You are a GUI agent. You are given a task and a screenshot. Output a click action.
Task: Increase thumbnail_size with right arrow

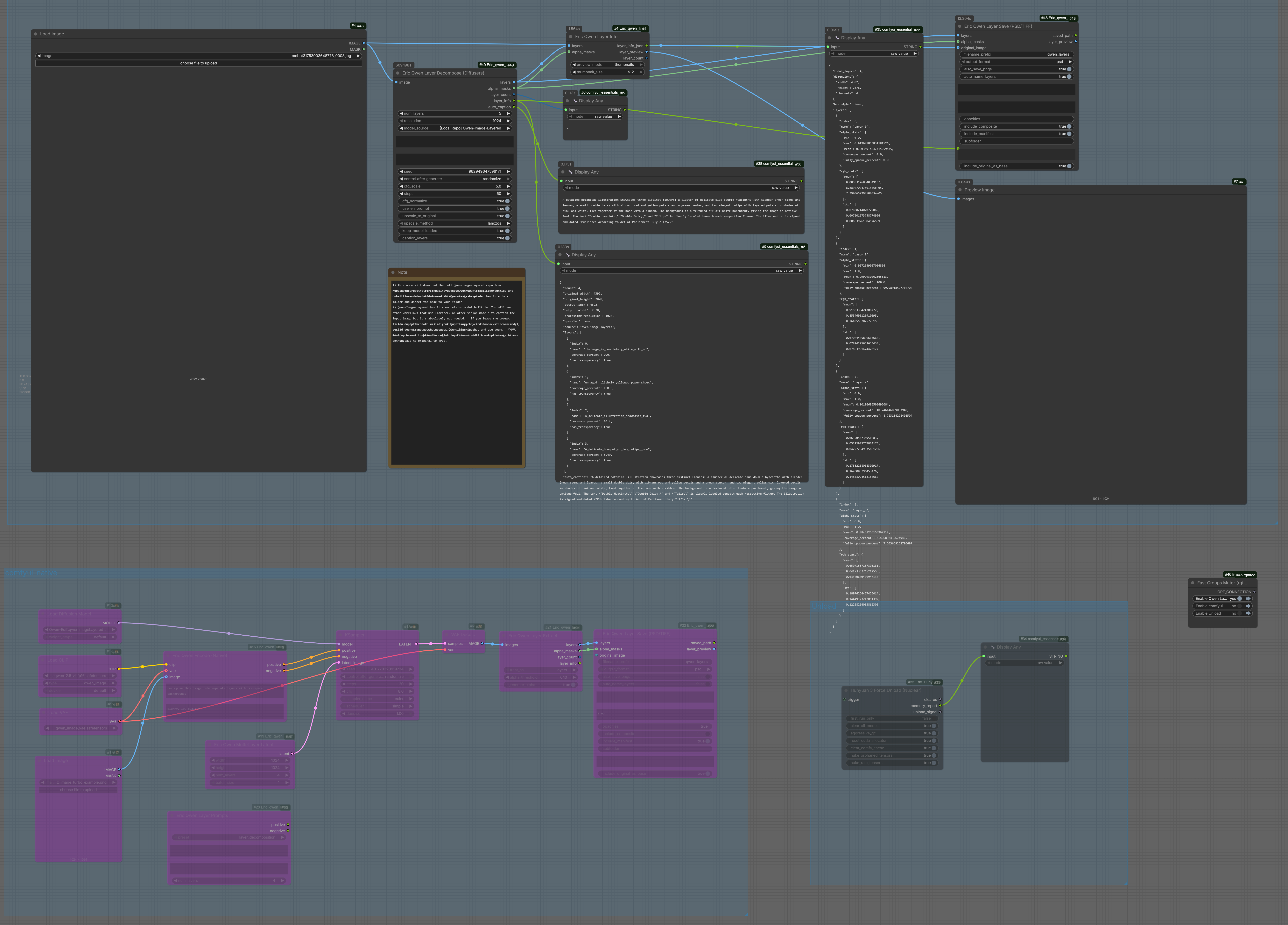(x=641, y=72)
